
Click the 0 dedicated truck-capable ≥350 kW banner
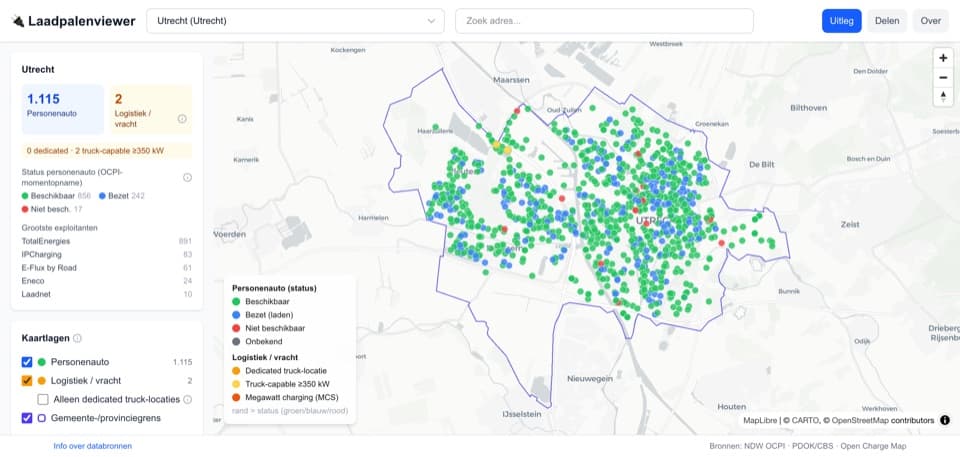pyautogui.click(x=107, y=150)
